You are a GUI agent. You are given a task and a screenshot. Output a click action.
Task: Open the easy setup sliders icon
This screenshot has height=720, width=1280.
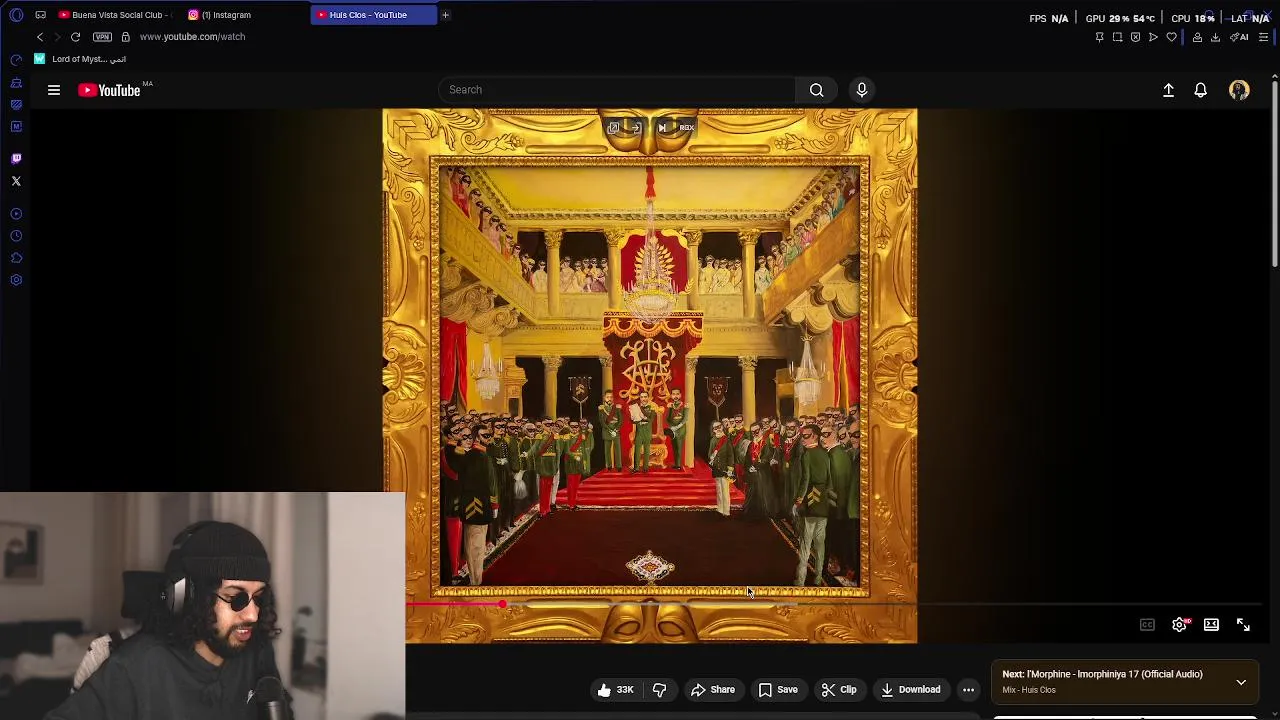click(x=1263, y=37)
